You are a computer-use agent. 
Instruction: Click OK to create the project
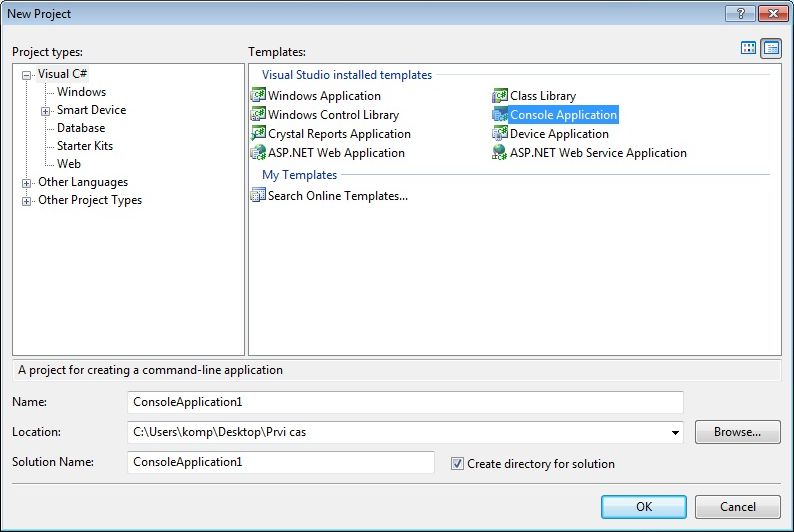pos(644,507)
